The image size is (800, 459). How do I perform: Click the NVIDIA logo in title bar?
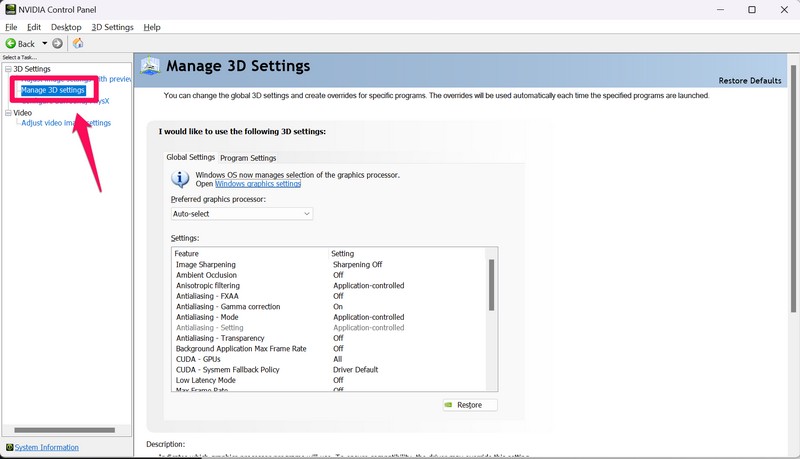[10, 10]
